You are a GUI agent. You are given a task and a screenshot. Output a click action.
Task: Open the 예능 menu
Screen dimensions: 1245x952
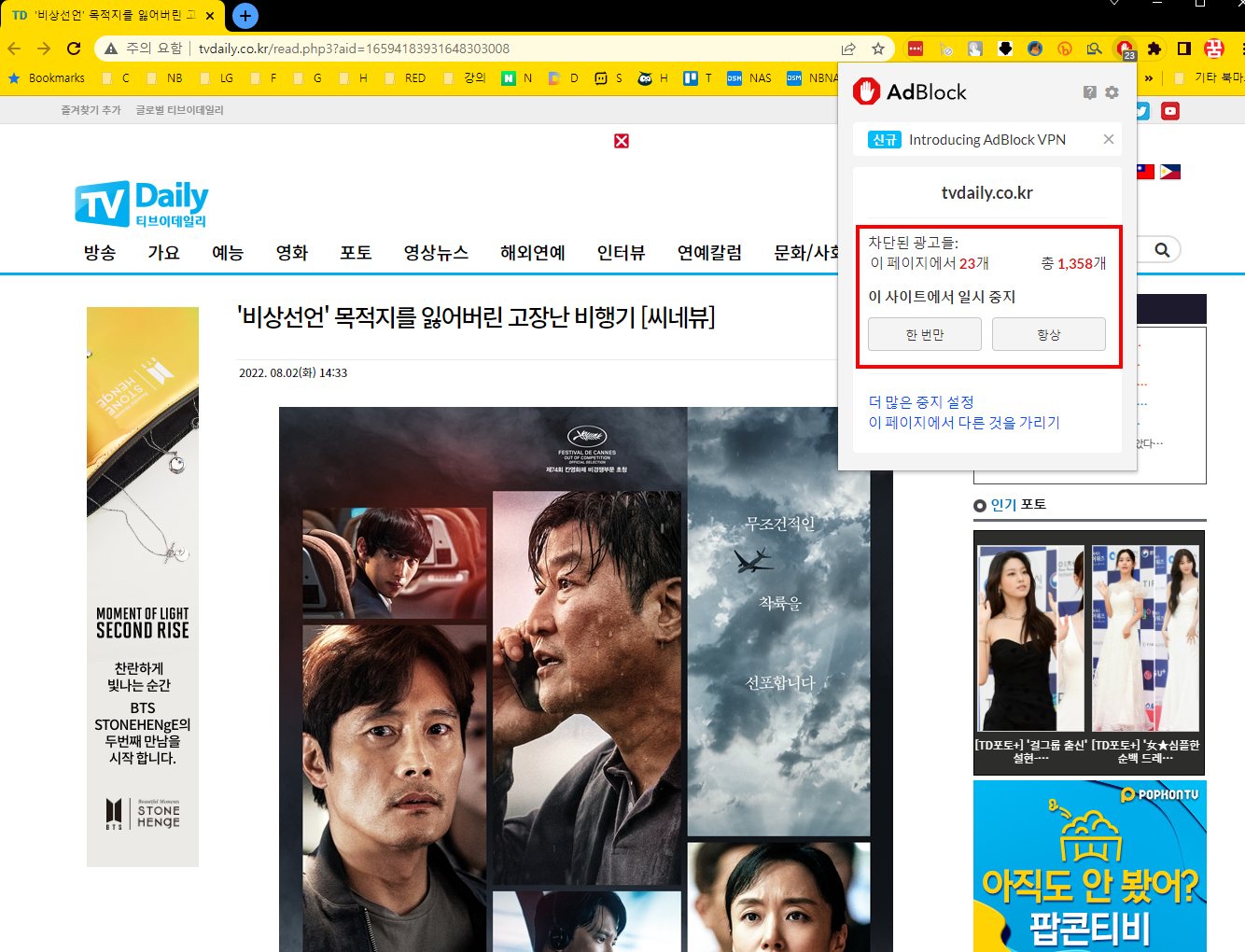point(228,253)
